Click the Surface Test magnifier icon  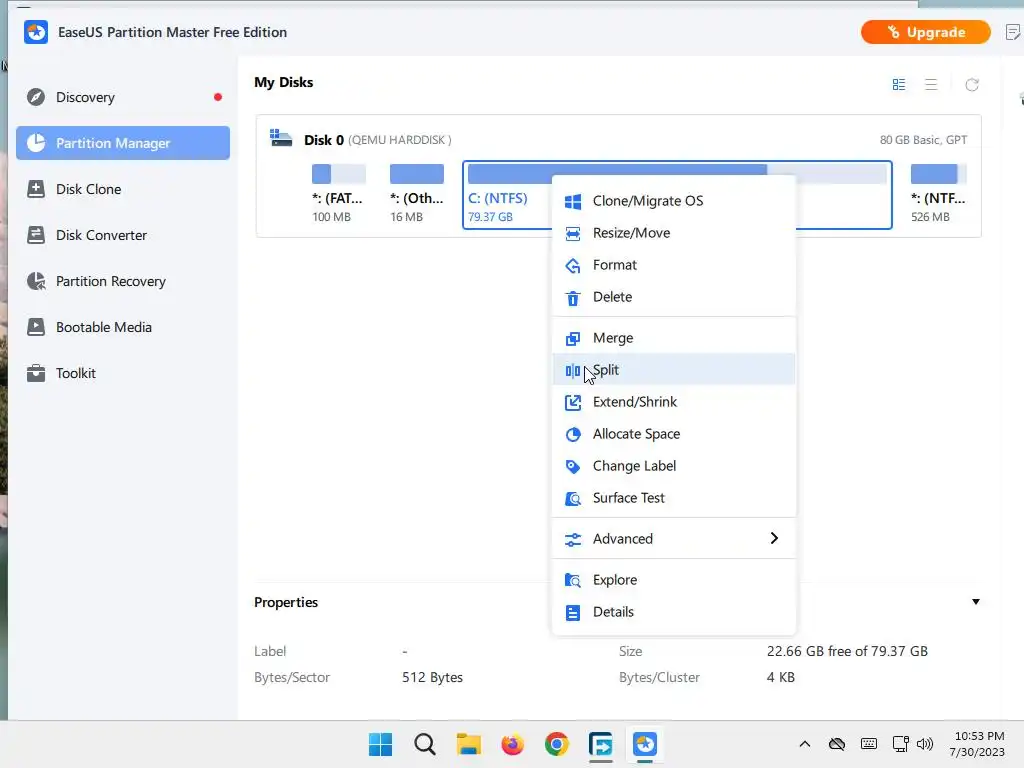[573, 498]
